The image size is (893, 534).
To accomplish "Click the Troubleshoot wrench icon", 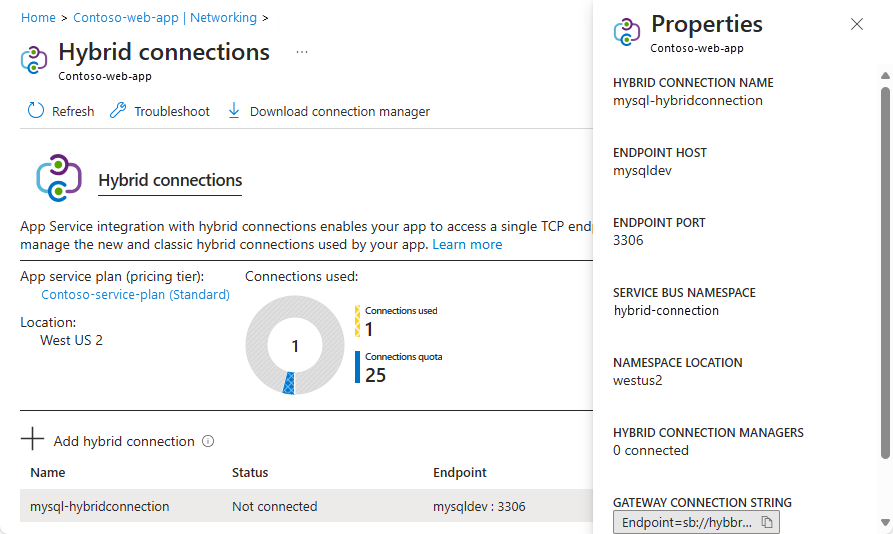I will [x=118, y=111].
